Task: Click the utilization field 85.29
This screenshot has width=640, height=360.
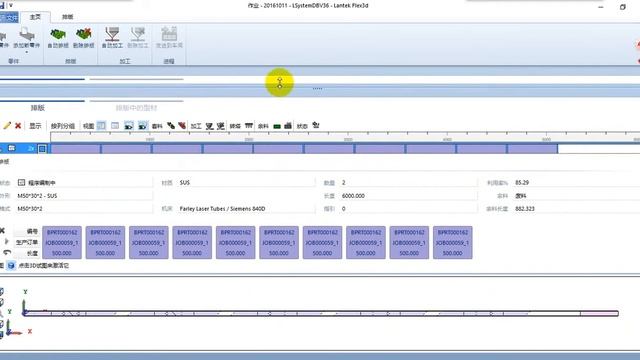Action: (576, 182)
